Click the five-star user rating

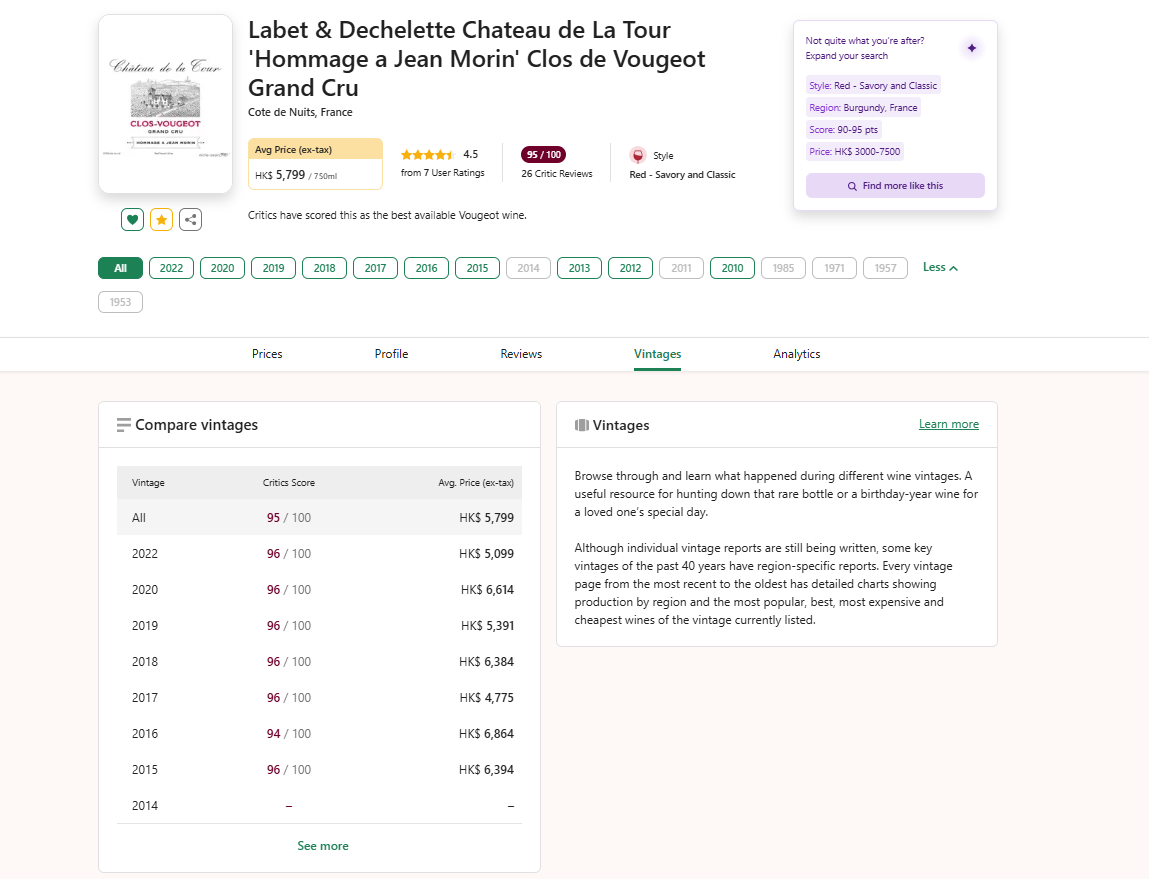(x=428, y=155)
